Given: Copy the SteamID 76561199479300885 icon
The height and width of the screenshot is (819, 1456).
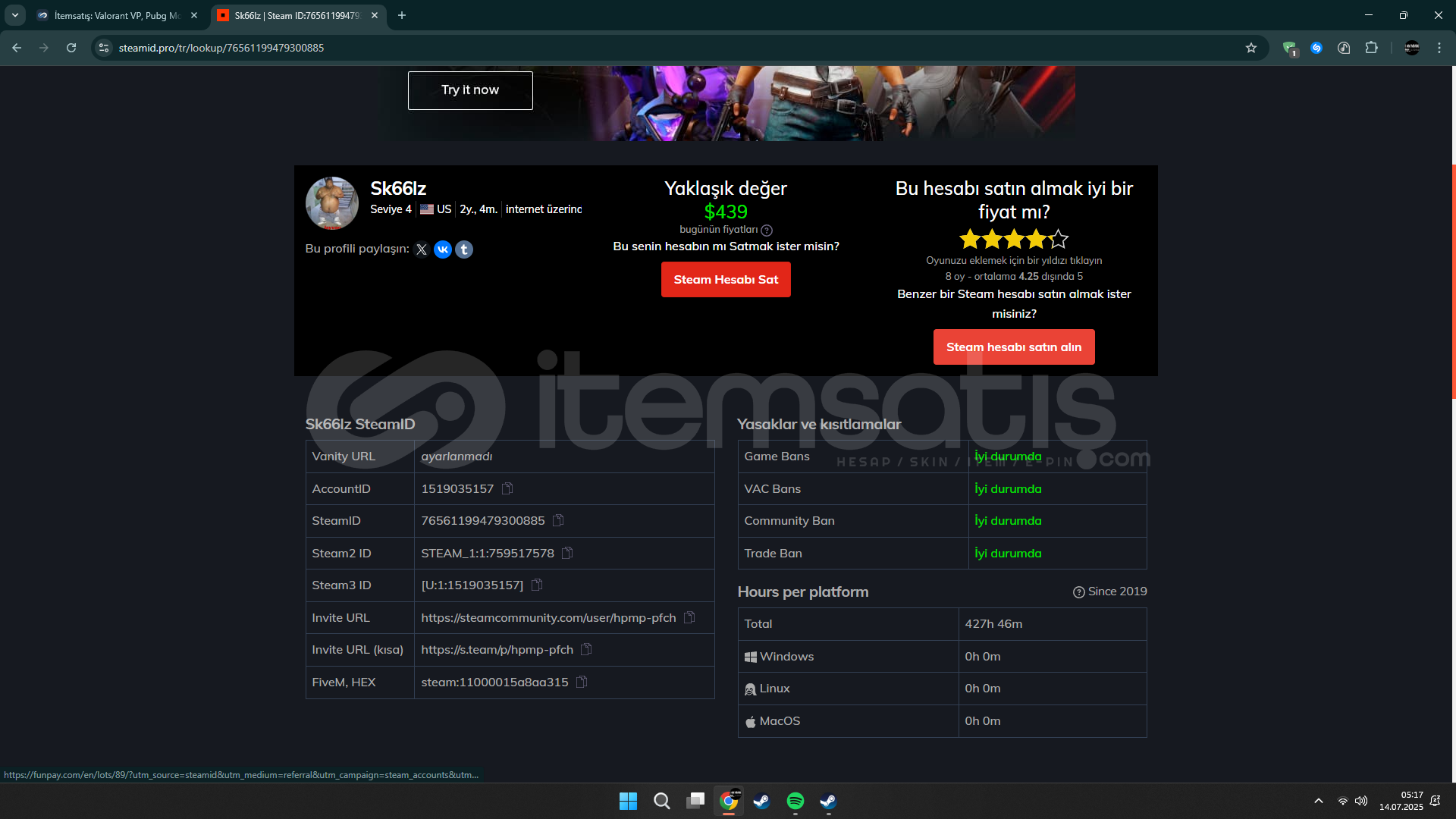Looking at the screenshot, I should click(558, 520).
